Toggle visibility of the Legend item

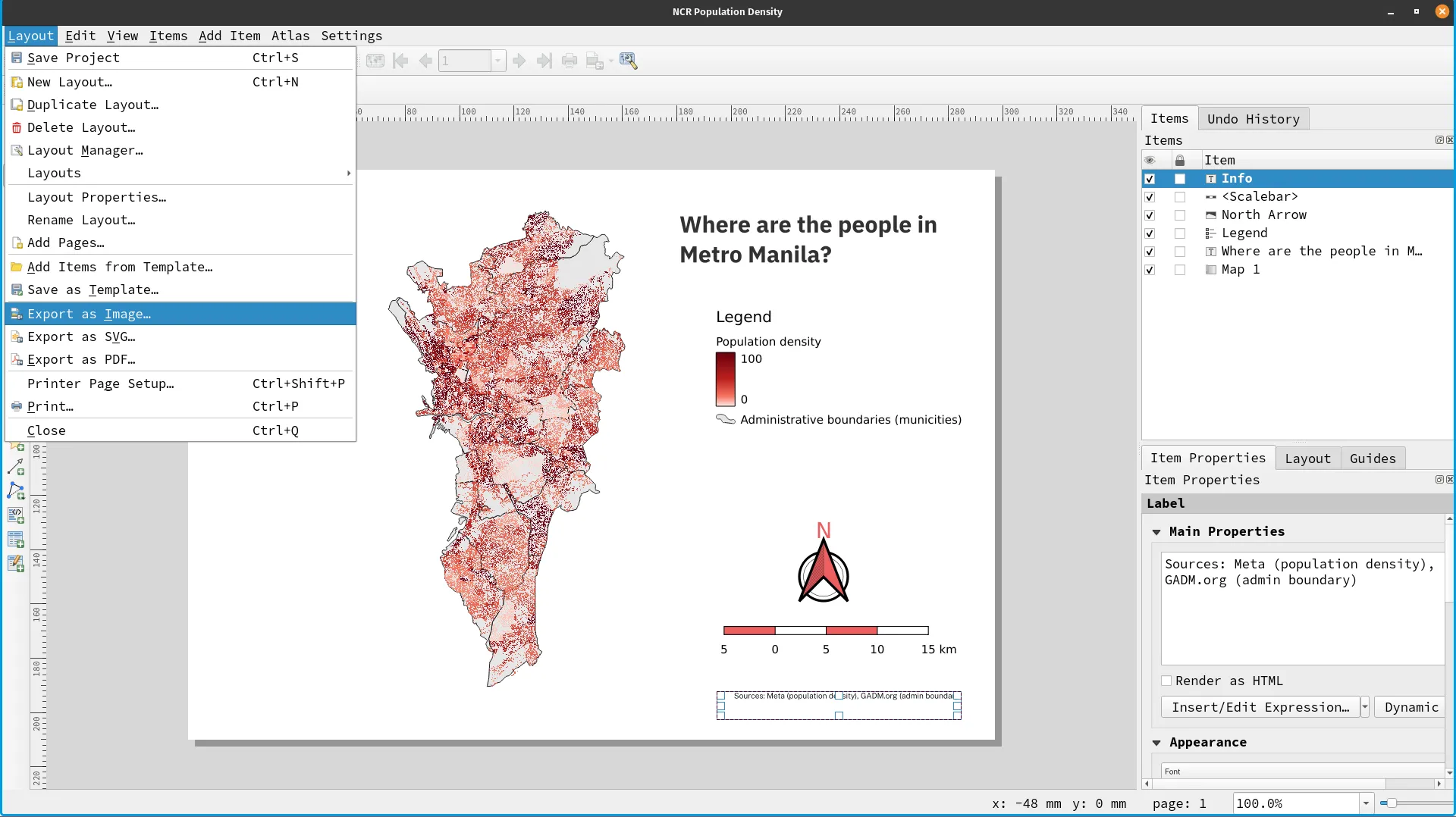tap(1150, 233)
